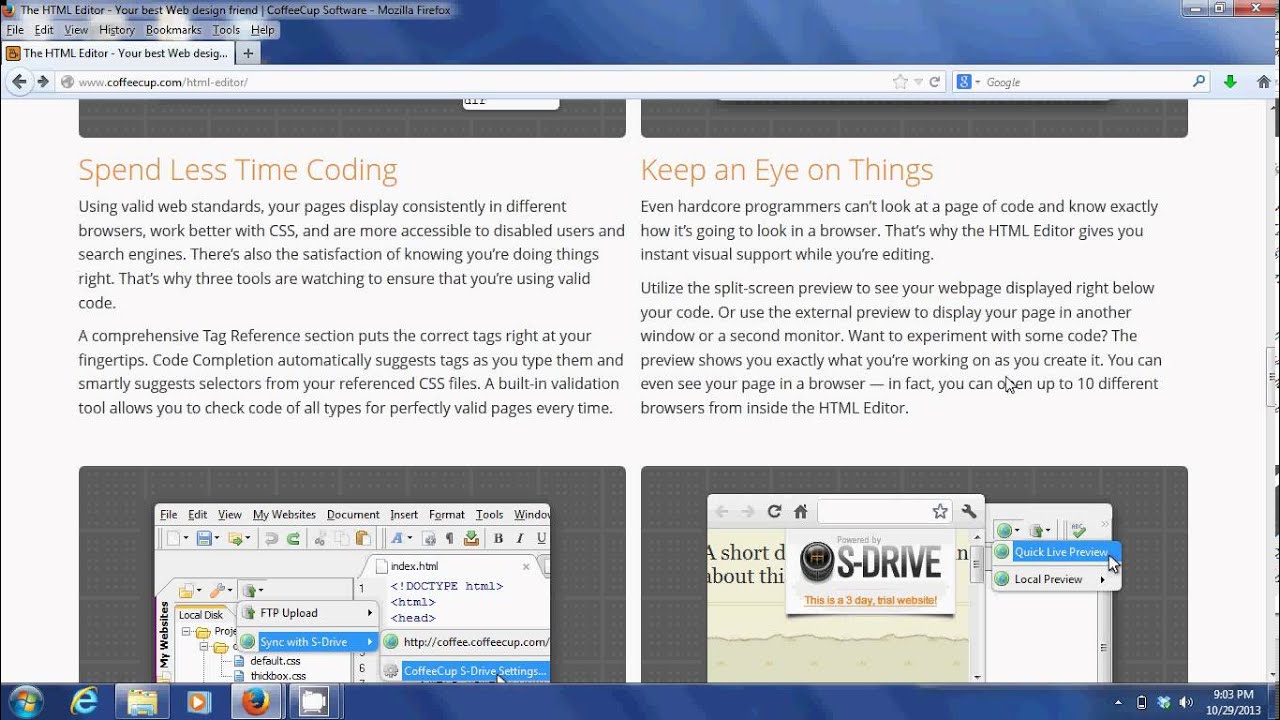Click the Keep an Eye on Things heading
Viewport: 1280px width, 720px height.
[x=787, y=170]
